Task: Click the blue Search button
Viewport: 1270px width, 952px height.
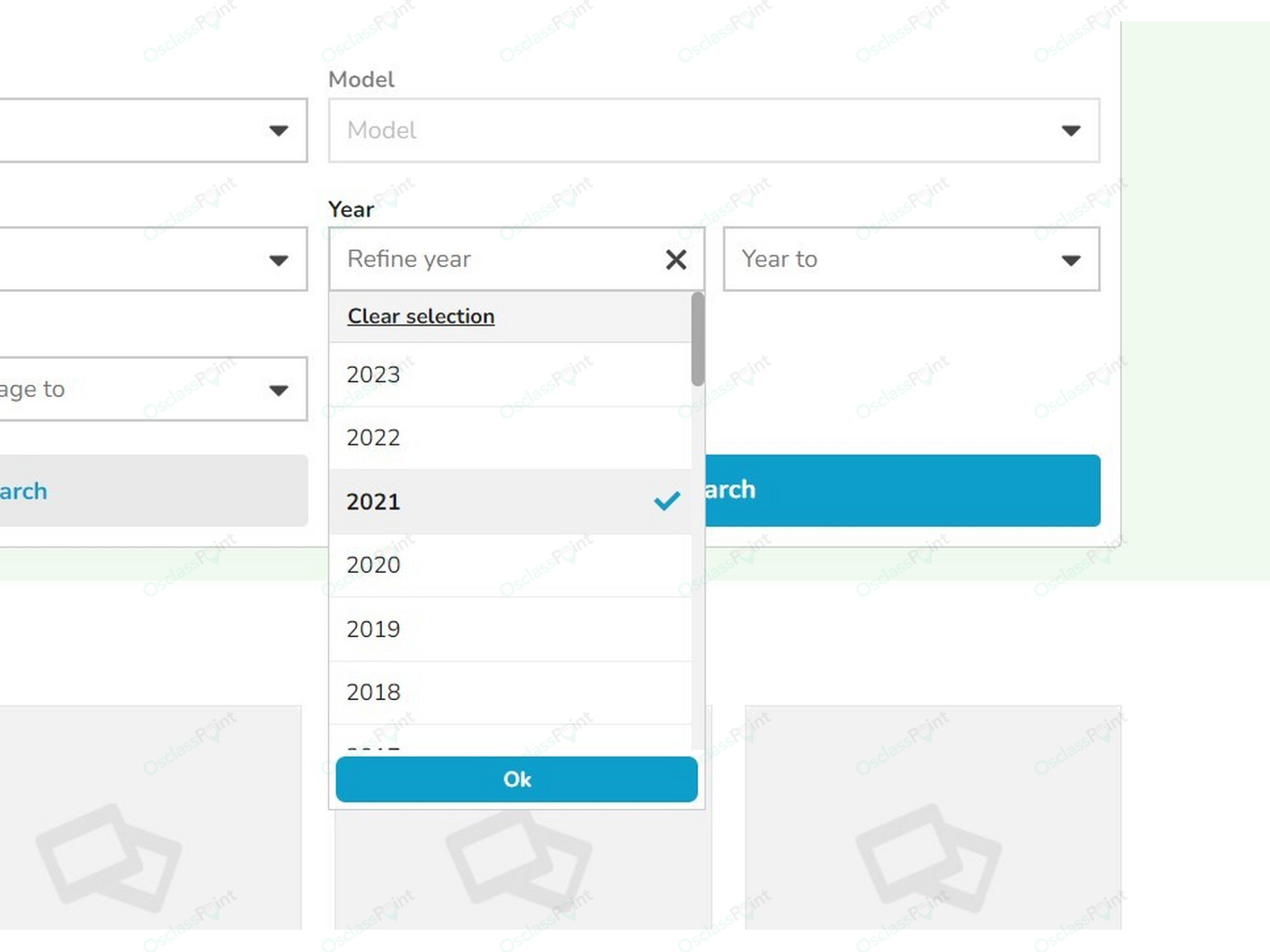Action: [x=903, y=490]
